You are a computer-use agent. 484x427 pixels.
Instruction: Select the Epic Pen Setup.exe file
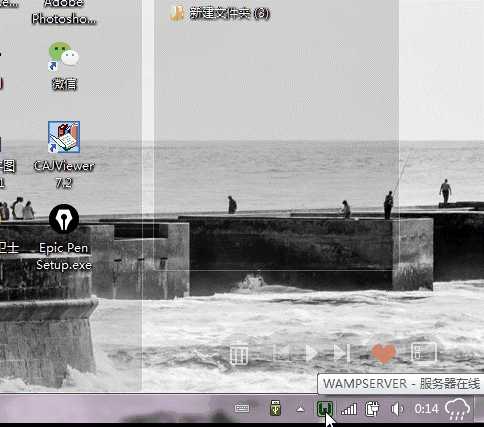(x=64, y=237)
